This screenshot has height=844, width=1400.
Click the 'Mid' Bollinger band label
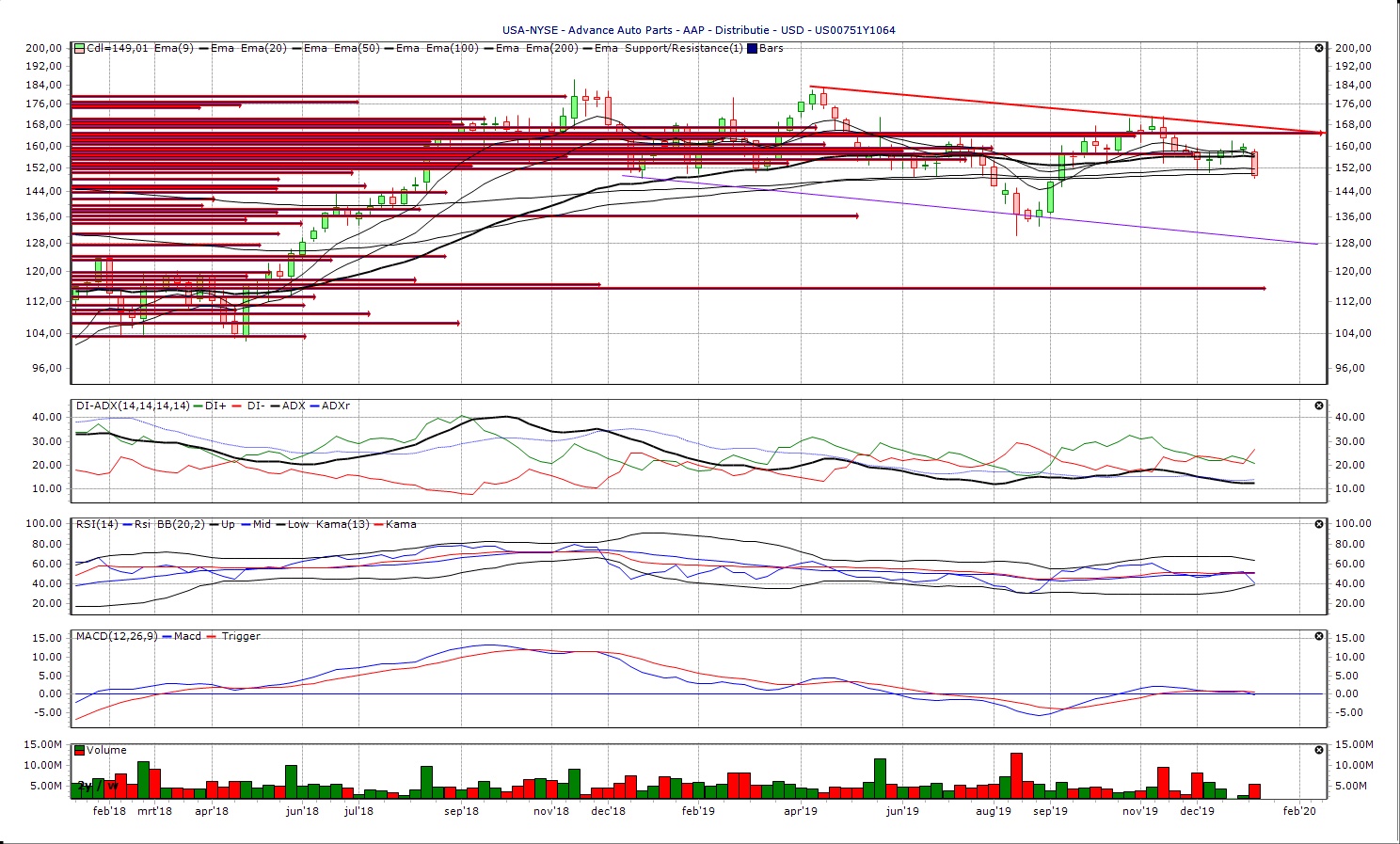(x=262, y=524)
